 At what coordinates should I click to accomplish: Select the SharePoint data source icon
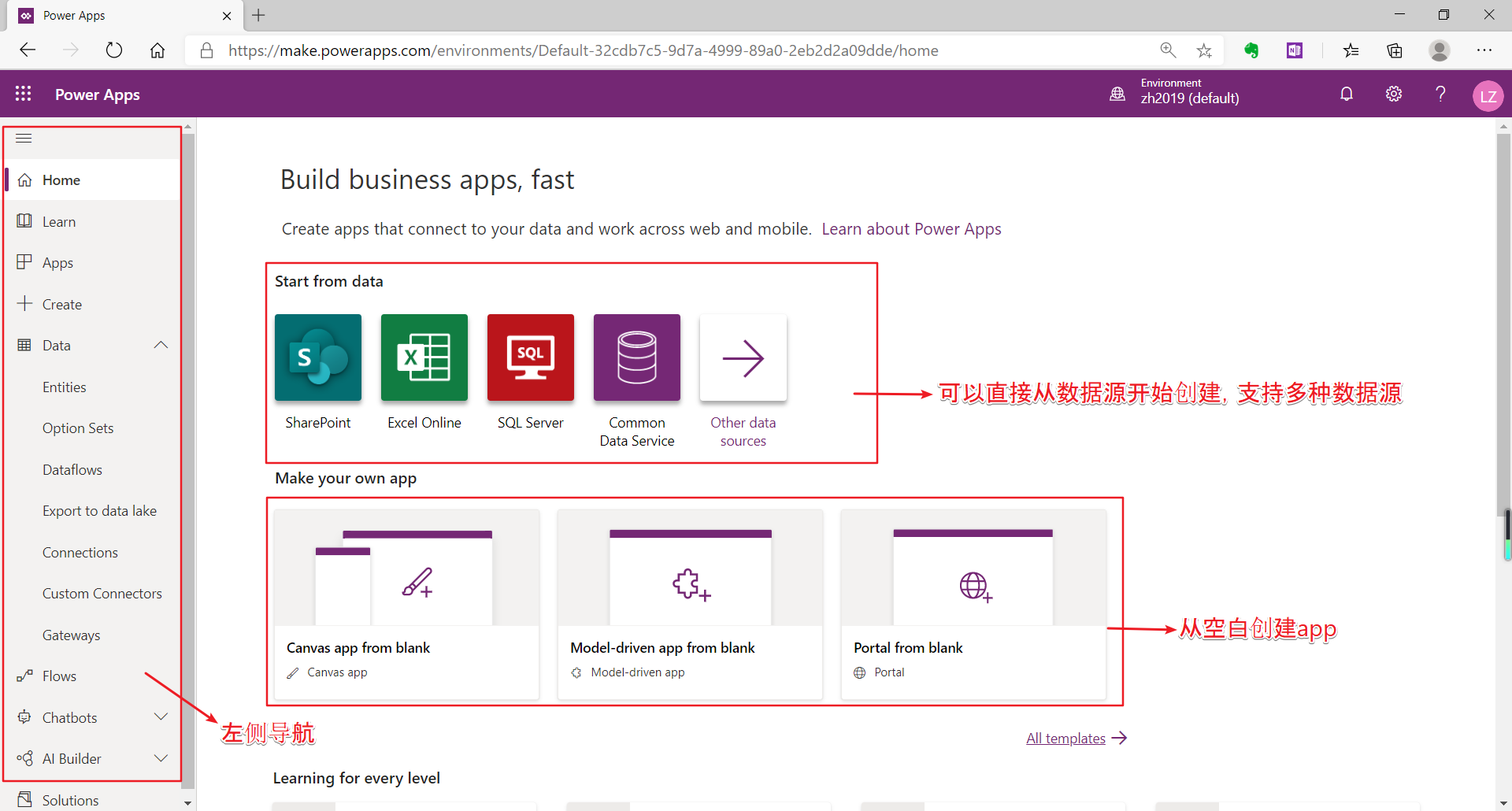[317, 357]
